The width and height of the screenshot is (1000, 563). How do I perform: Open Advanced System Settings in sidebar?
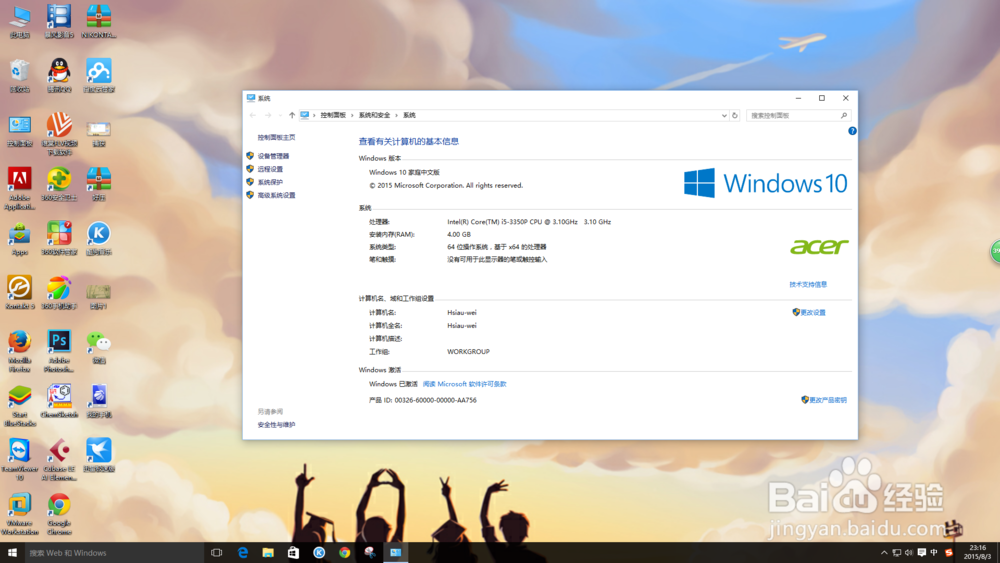click(x=276, y=195)
